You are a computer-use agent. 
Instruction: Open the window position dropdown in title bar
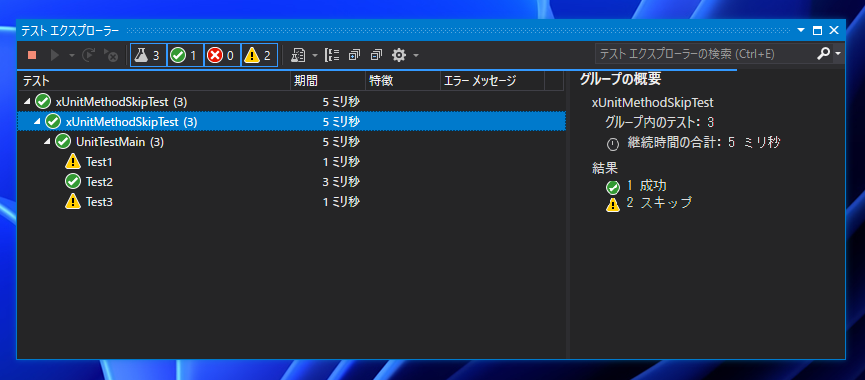(802, 30)
